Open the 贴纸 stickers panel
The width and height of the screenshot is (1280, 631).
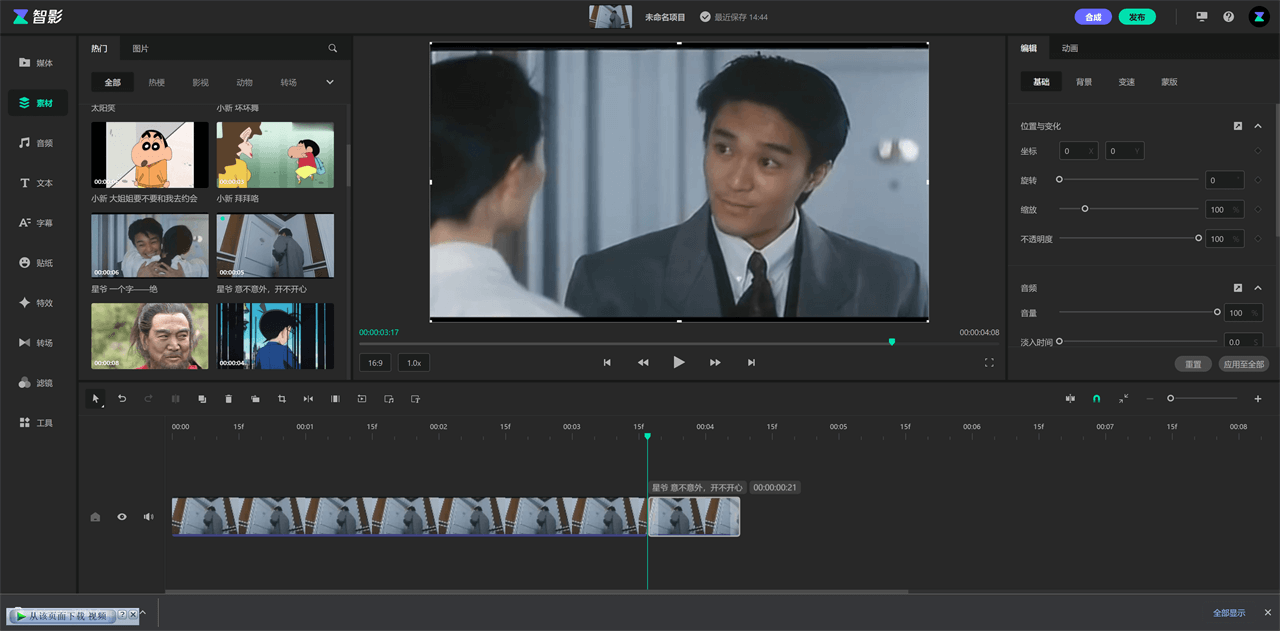tap(37, 263)
